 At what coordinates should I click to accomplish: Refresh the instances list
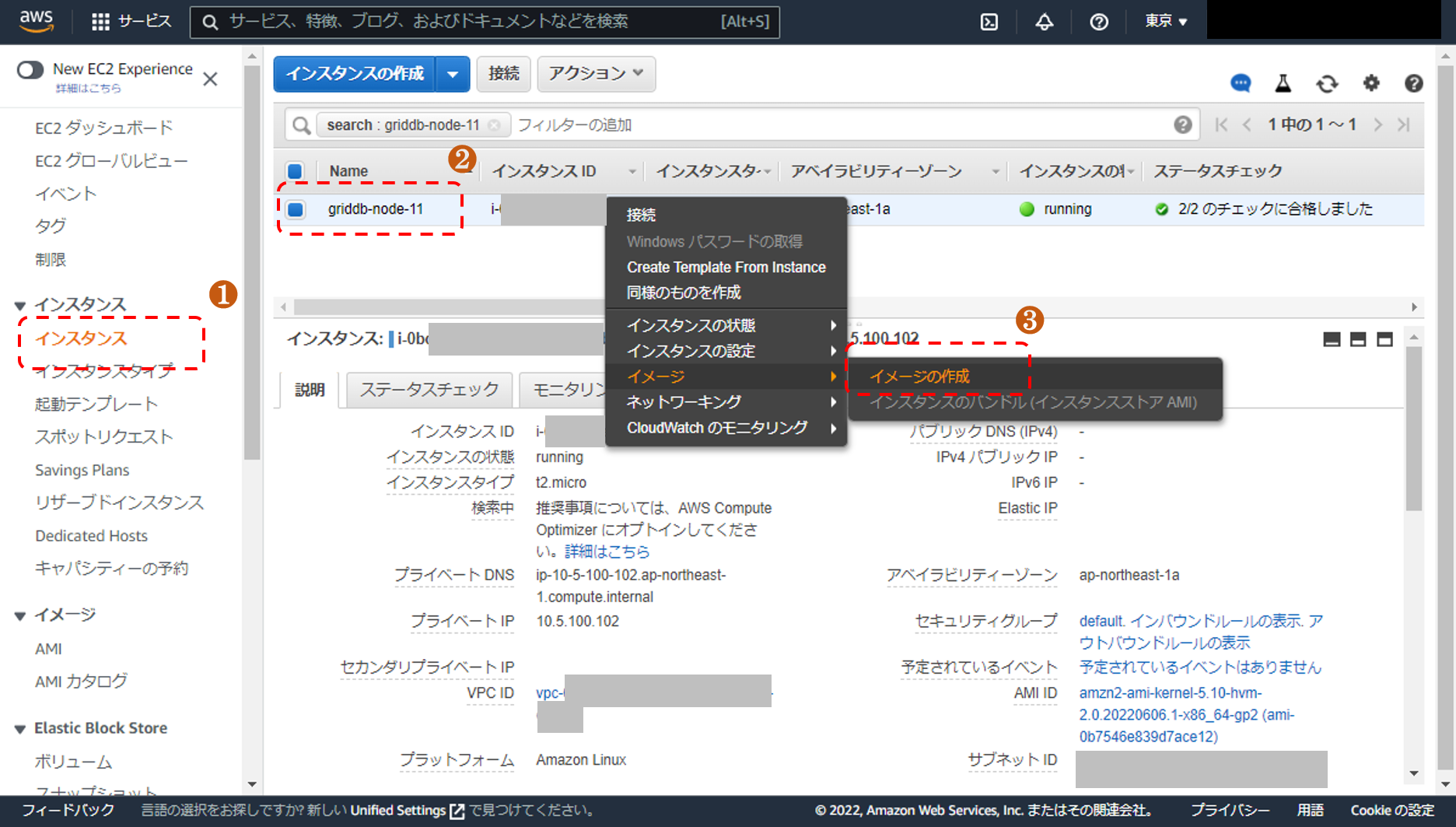click(x=1327, y=83)
